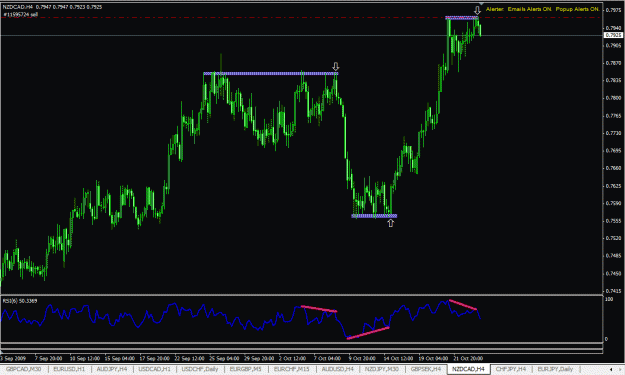Viewport: 625px width, 375px height.
Task: Click the chart shift triangle marker at top
Action: [481, 4]
